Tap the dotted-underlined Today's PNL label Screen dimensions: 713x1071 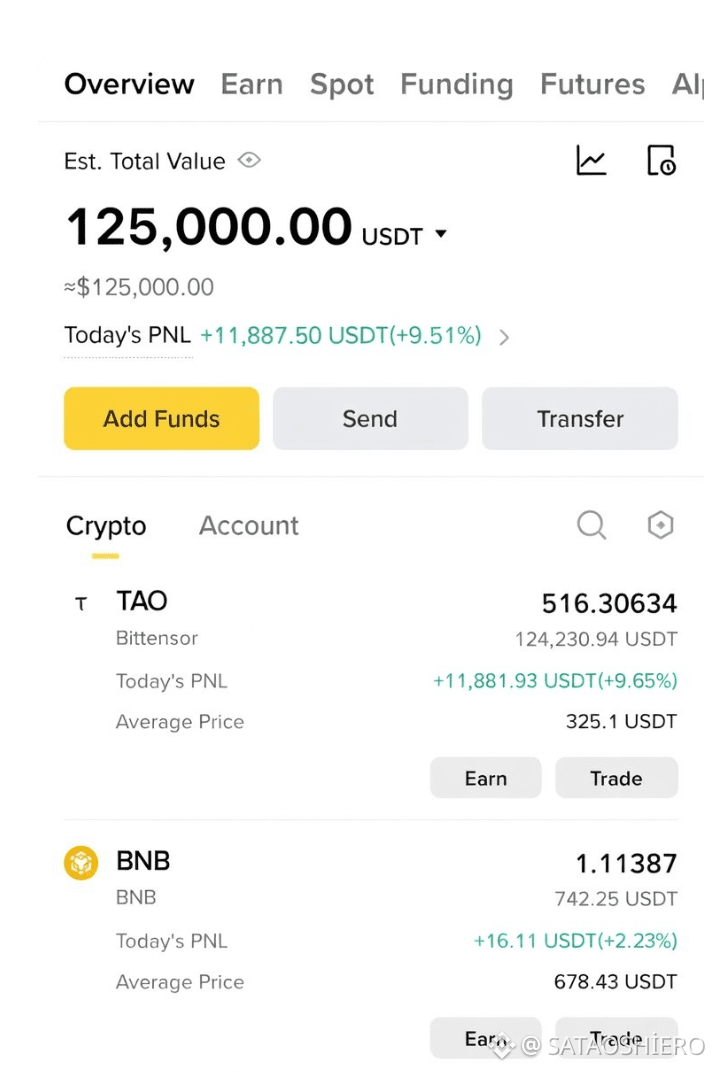[128, 335]
